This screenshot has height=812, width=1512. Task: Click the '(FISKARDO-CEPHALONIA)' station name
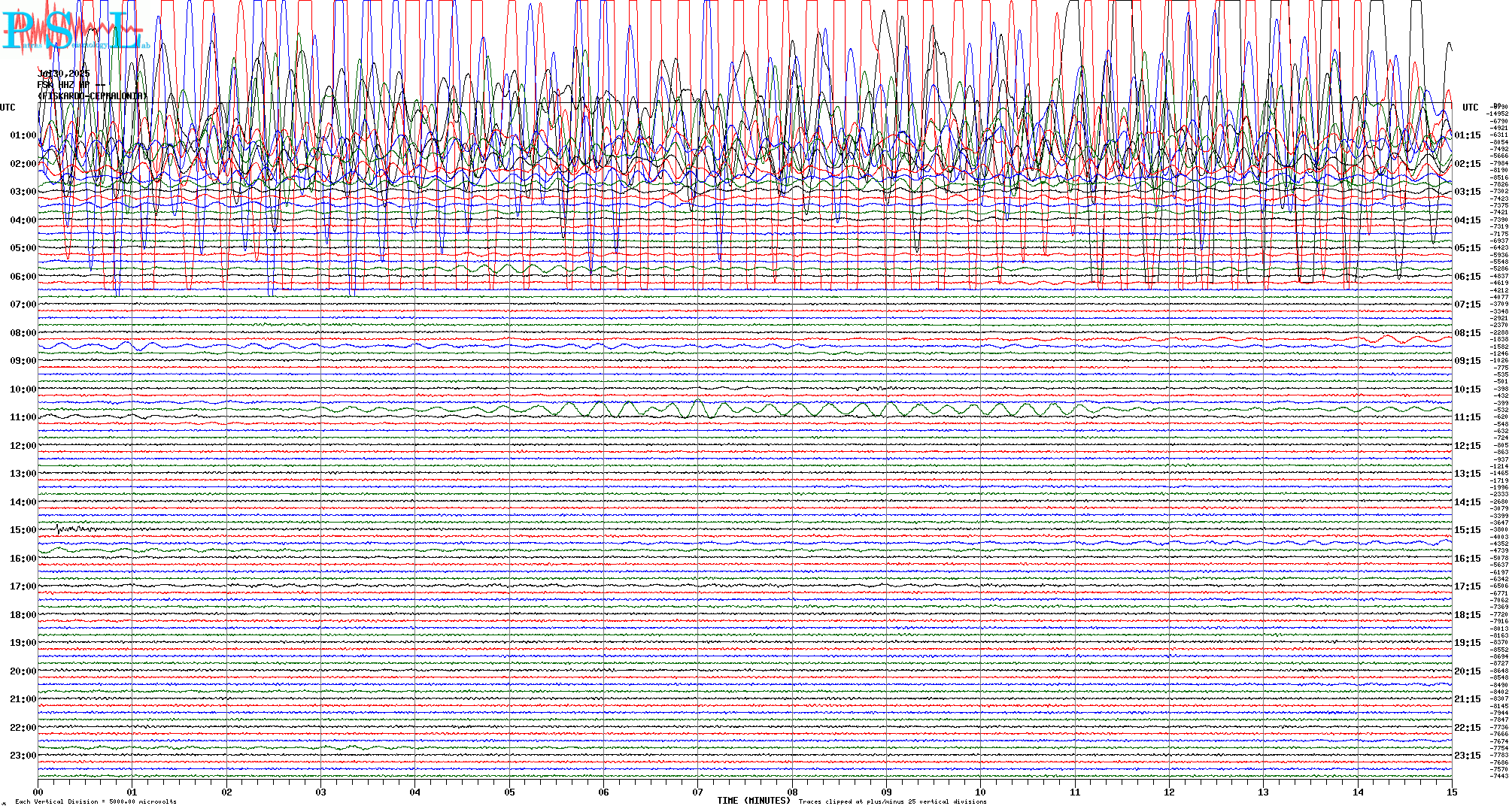click(92, 96)
